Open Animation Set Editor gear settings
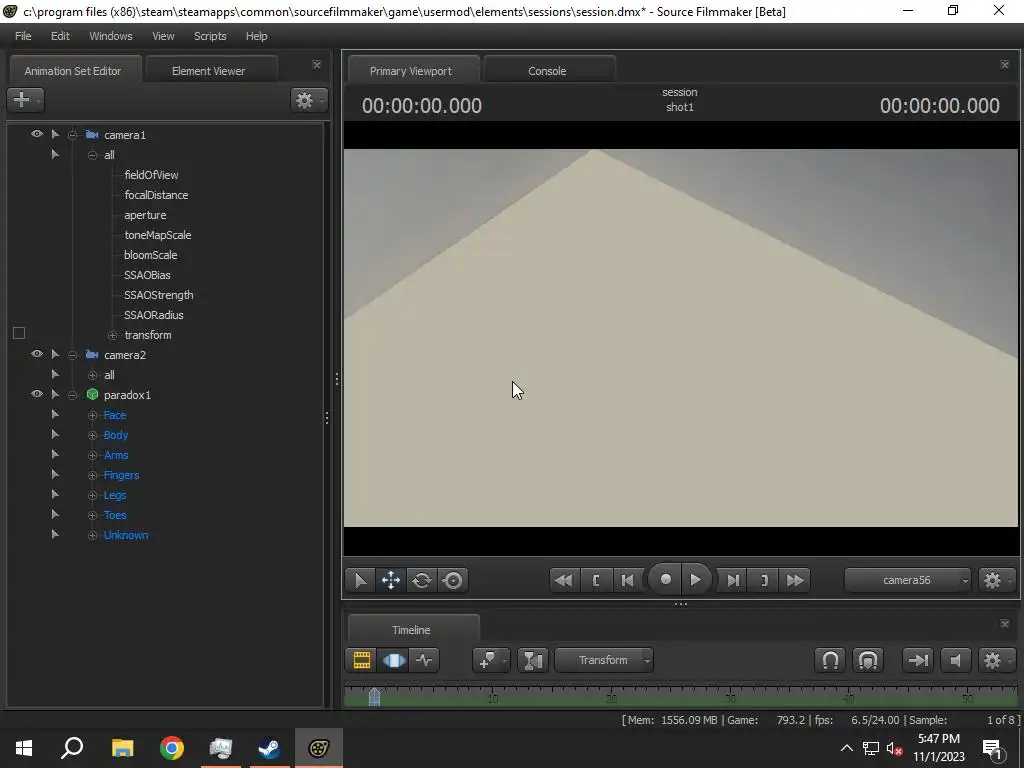Viewport: 1024px width, 768px height. pyautogui.click(x=308, y=100)
